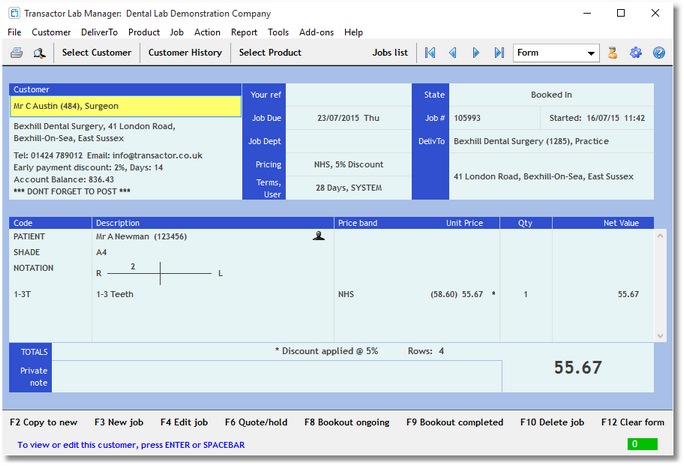Click the Your ref field

pyautogui.click(x=349, y=95)
